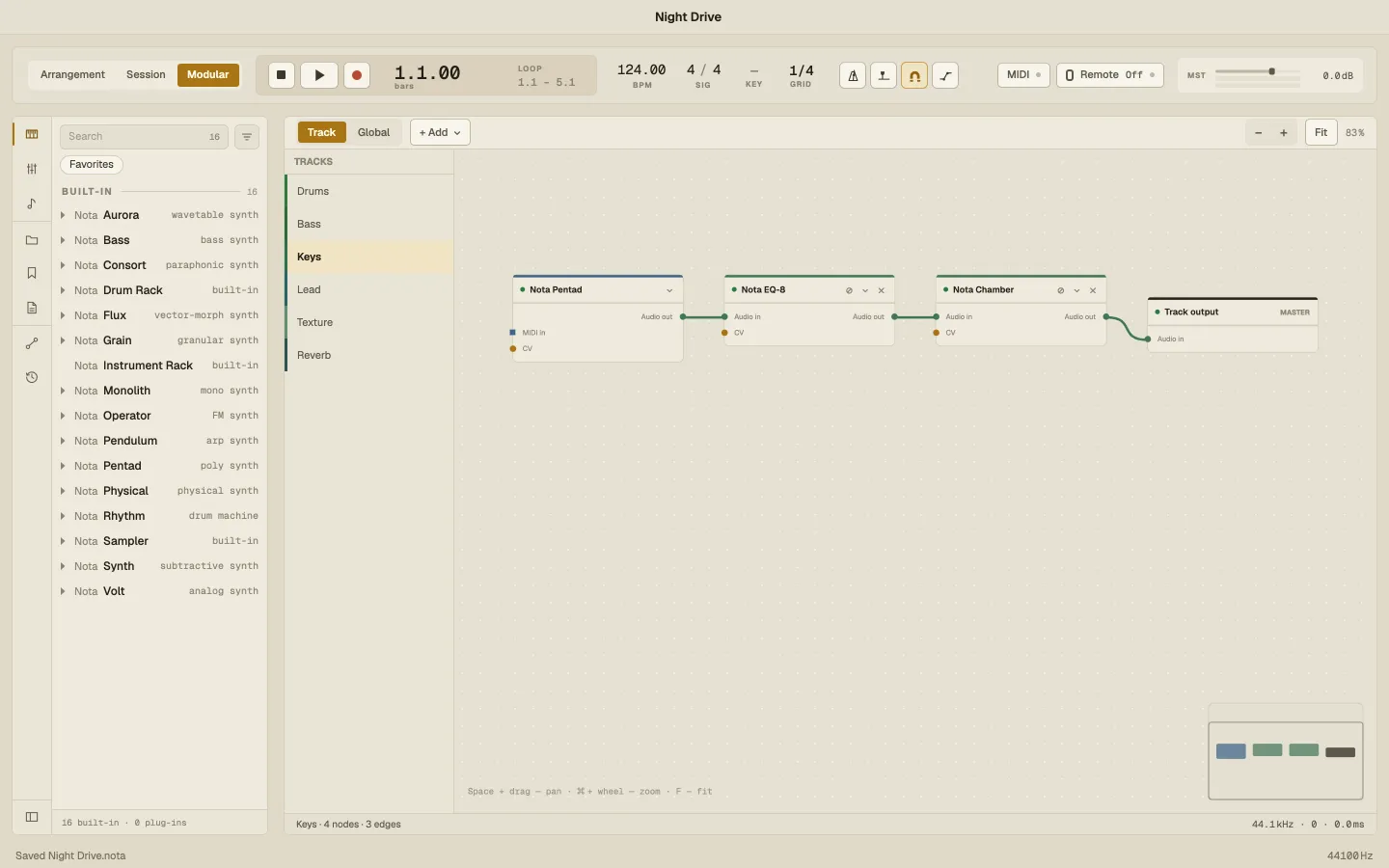Switch to Session view
This screenshot has width=1389, height=868.
146,75
